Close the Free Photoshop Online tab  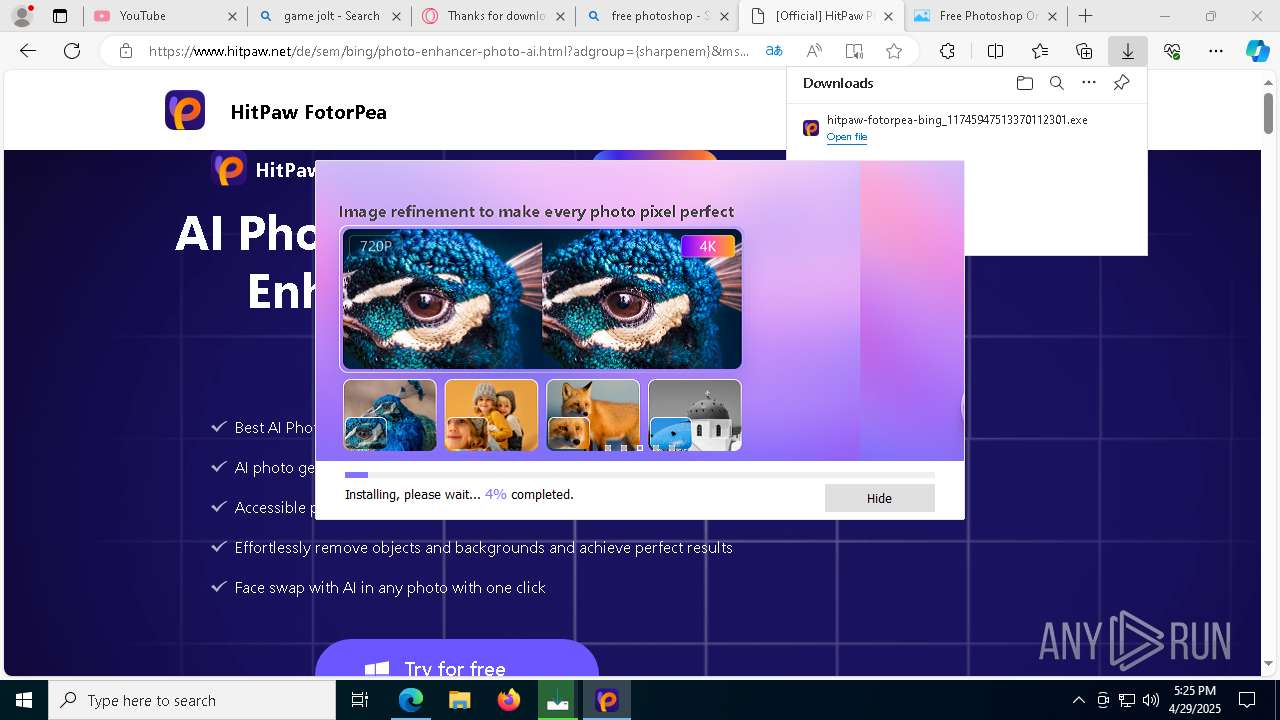click(1052, 16)
